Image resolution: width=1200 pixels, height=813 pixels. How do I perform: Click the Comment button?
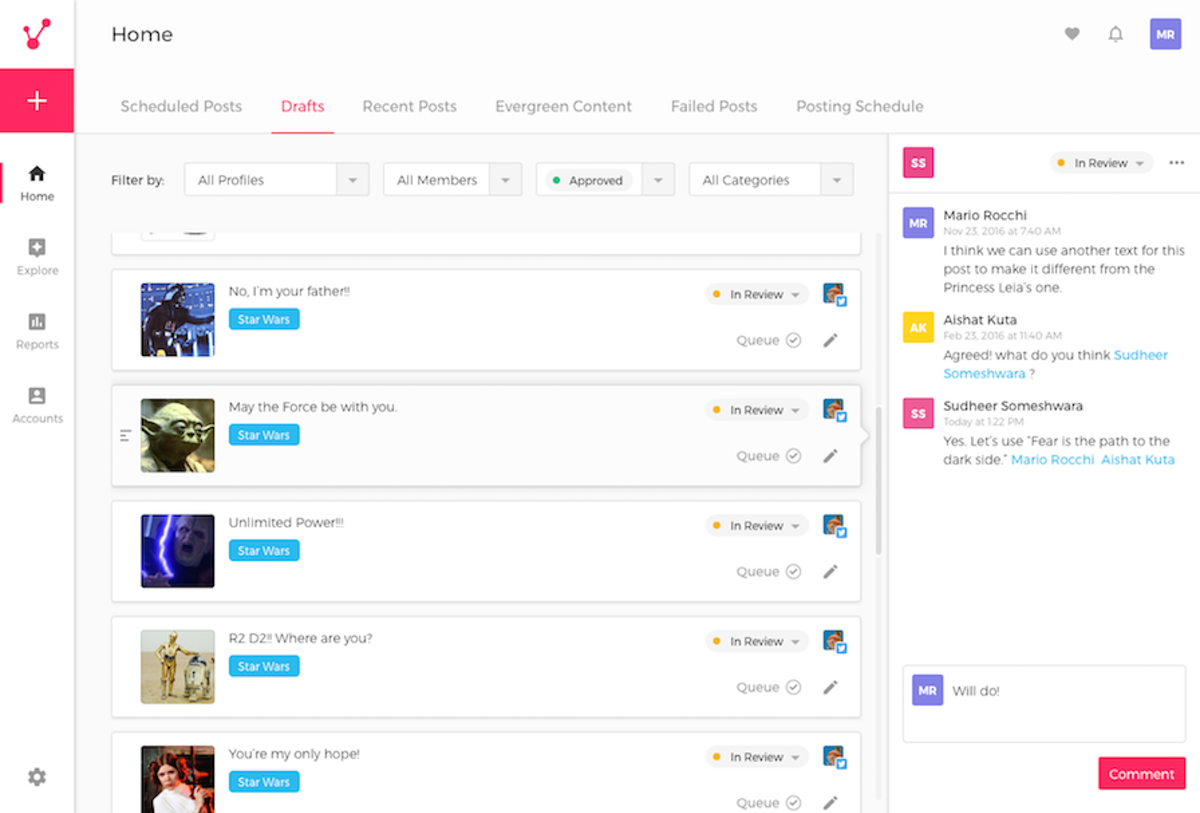1141,774
